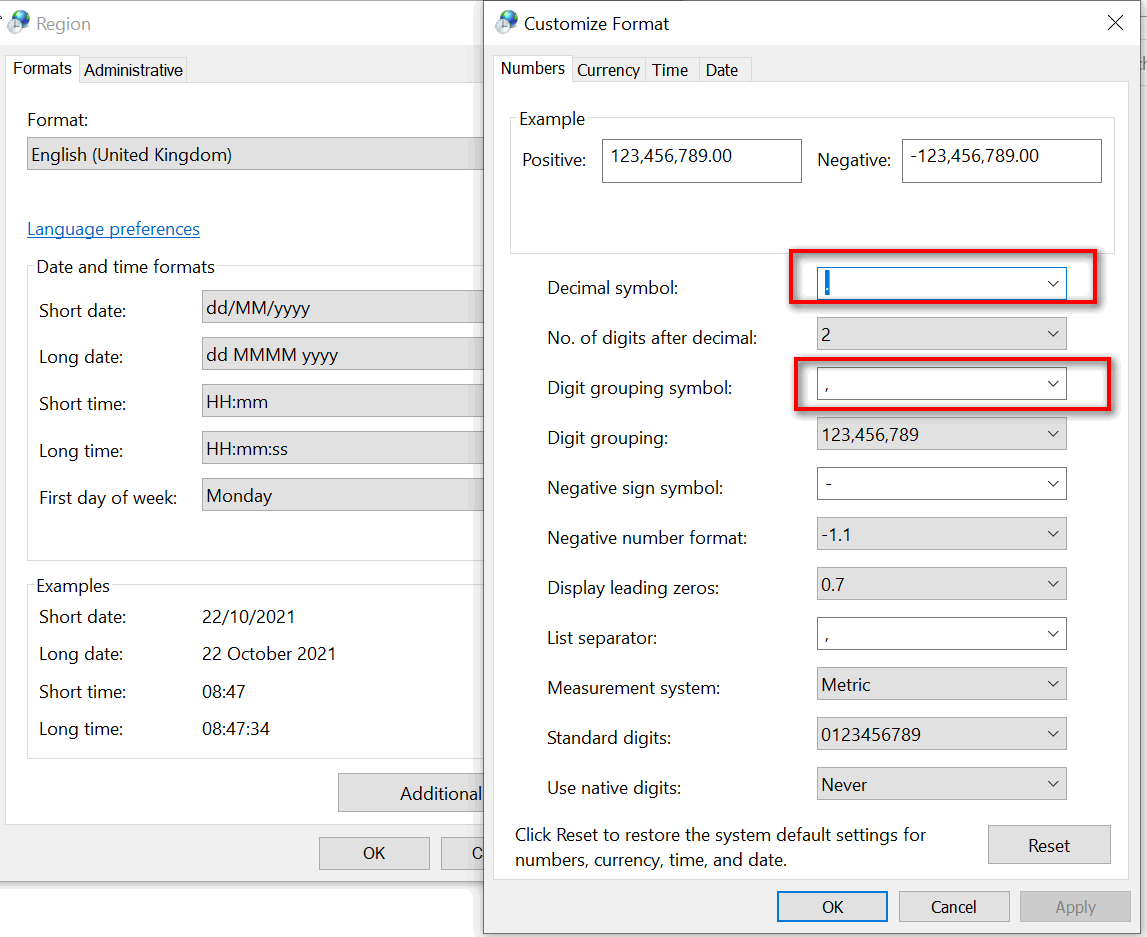1147x937 pixels.
Task: Open the Negative sign symbol dropdown
Action: pyautogui.click(x=1052, y=484)
